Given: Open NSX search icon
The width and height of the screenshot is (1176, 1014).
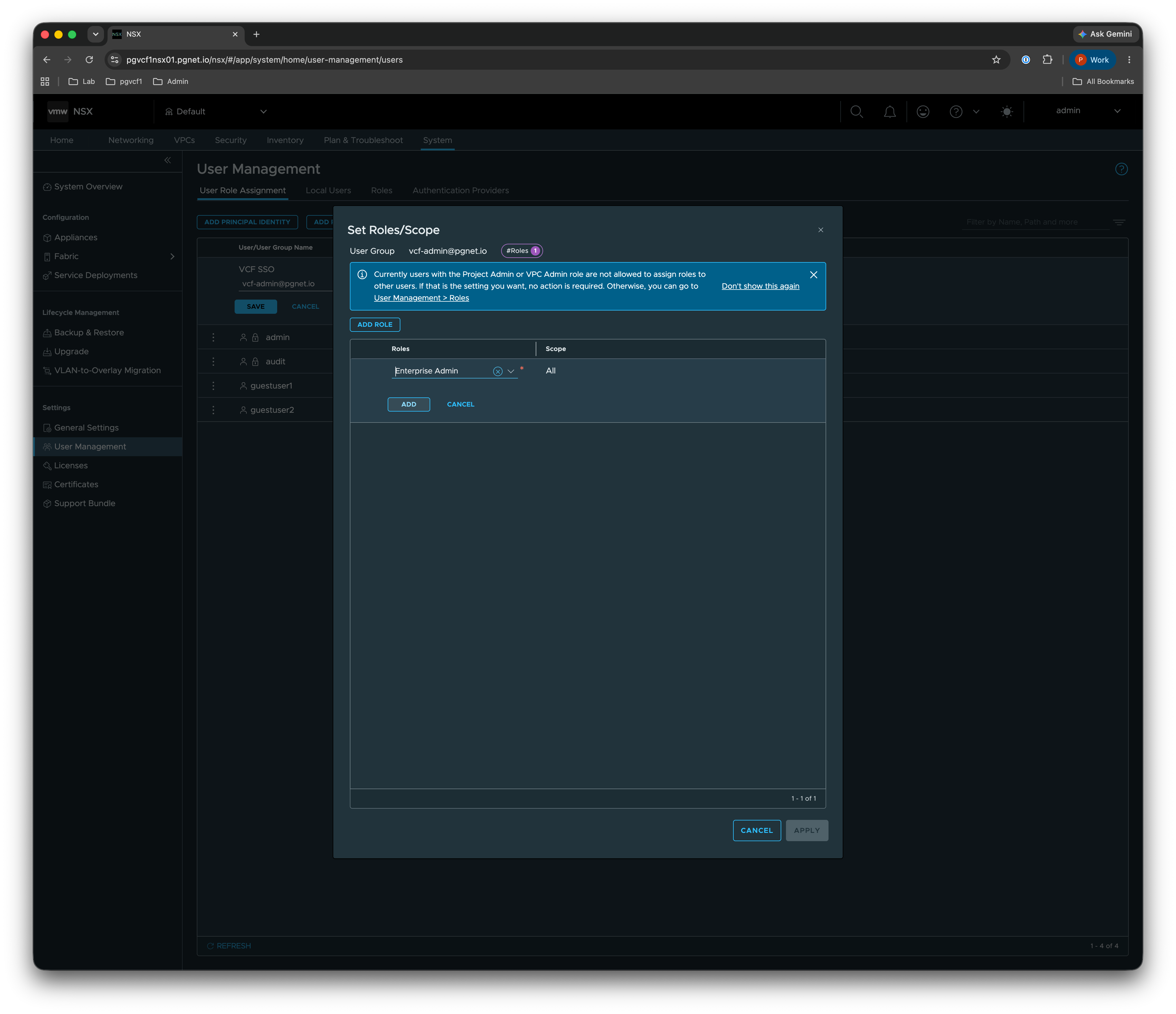Looking at the screenshot, I should point(857,112).
